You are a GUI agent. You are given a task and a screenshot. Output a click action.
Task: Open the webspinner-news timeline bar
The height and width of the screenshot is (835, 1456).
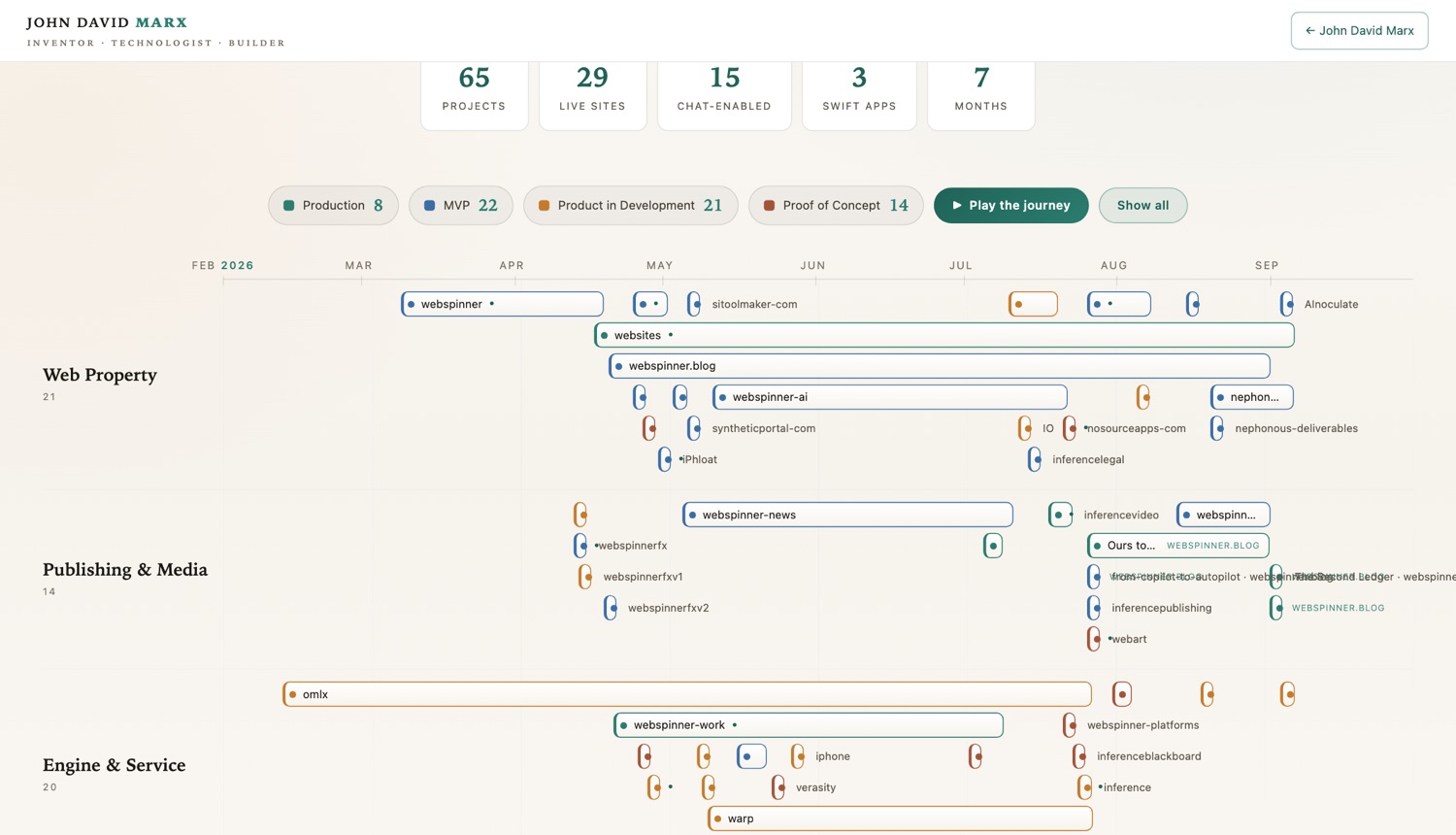click(x=848, y=515)
